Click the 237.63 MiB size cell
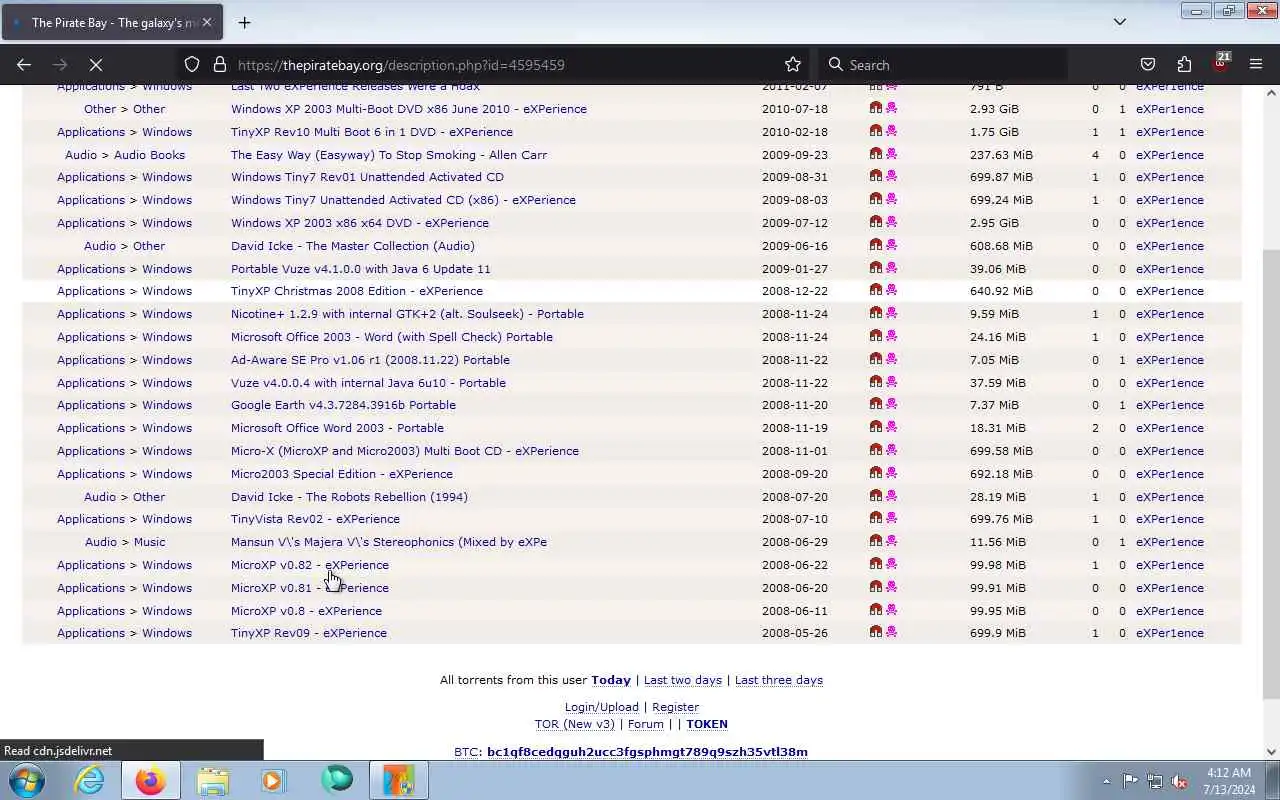The height and width of the screenshot is (800, 1280). point(1001,155)
